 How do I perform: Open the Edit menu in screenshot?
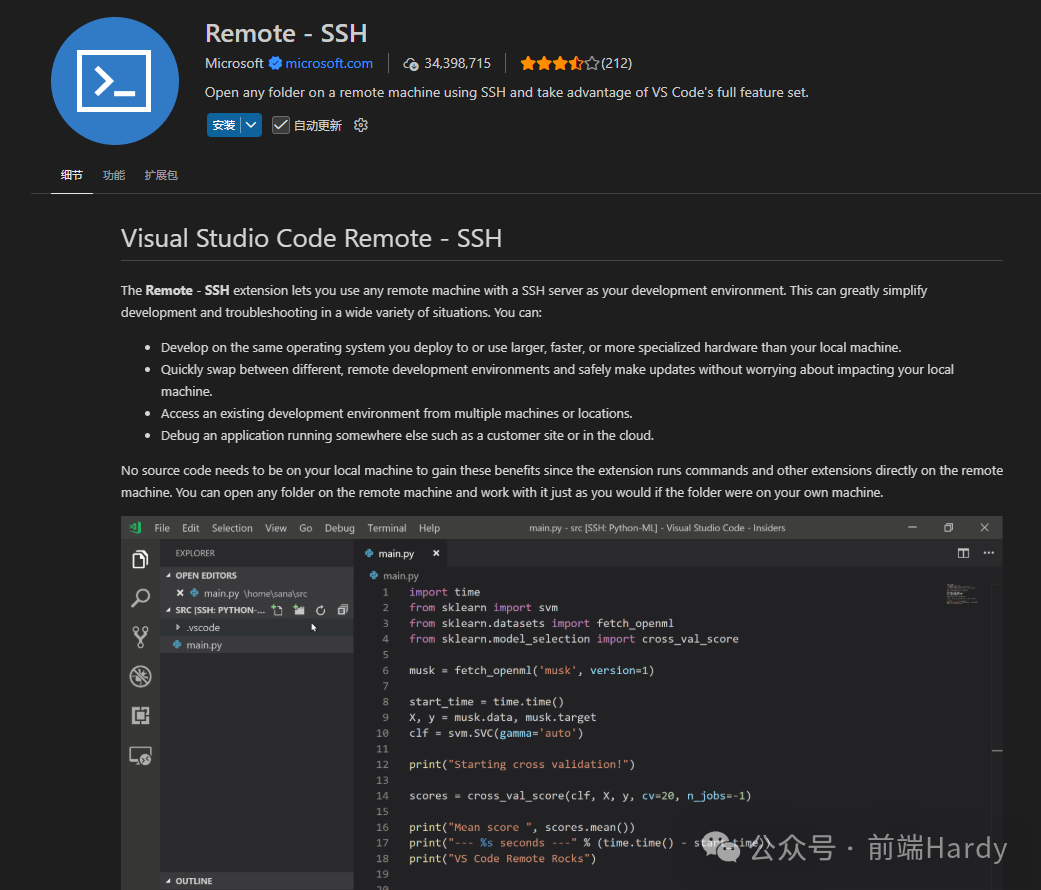pyautogui.click(x=191, y=528)
